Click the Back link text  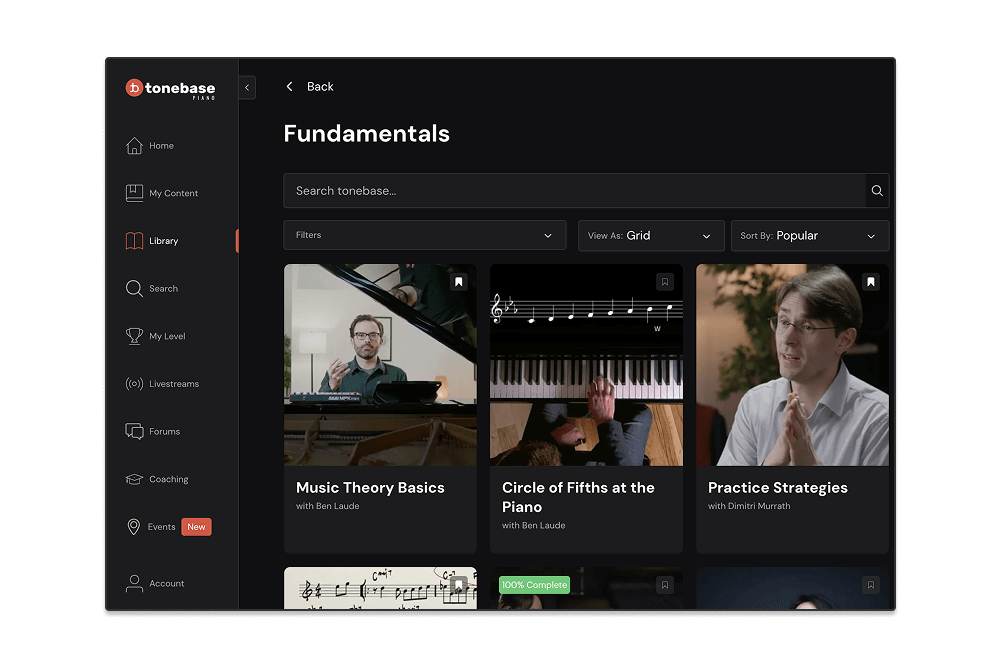[320, 87]
